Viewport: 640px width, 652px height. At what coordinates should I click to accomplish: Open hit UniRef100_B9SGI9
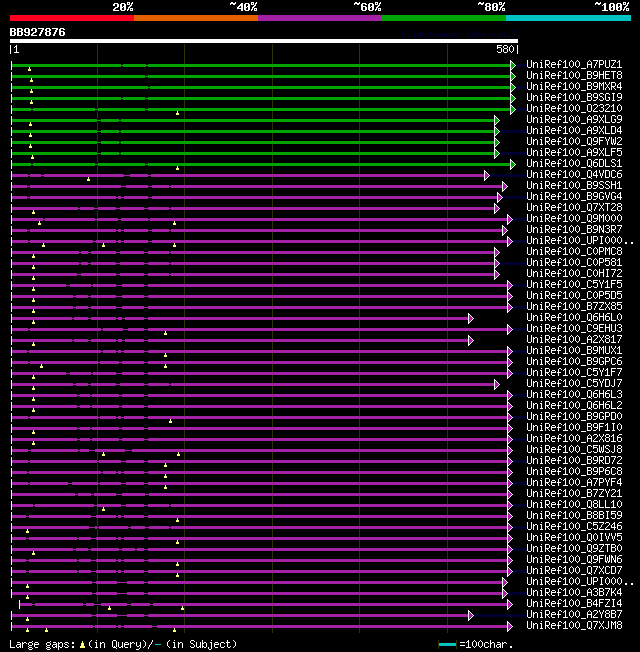(574, 97)
